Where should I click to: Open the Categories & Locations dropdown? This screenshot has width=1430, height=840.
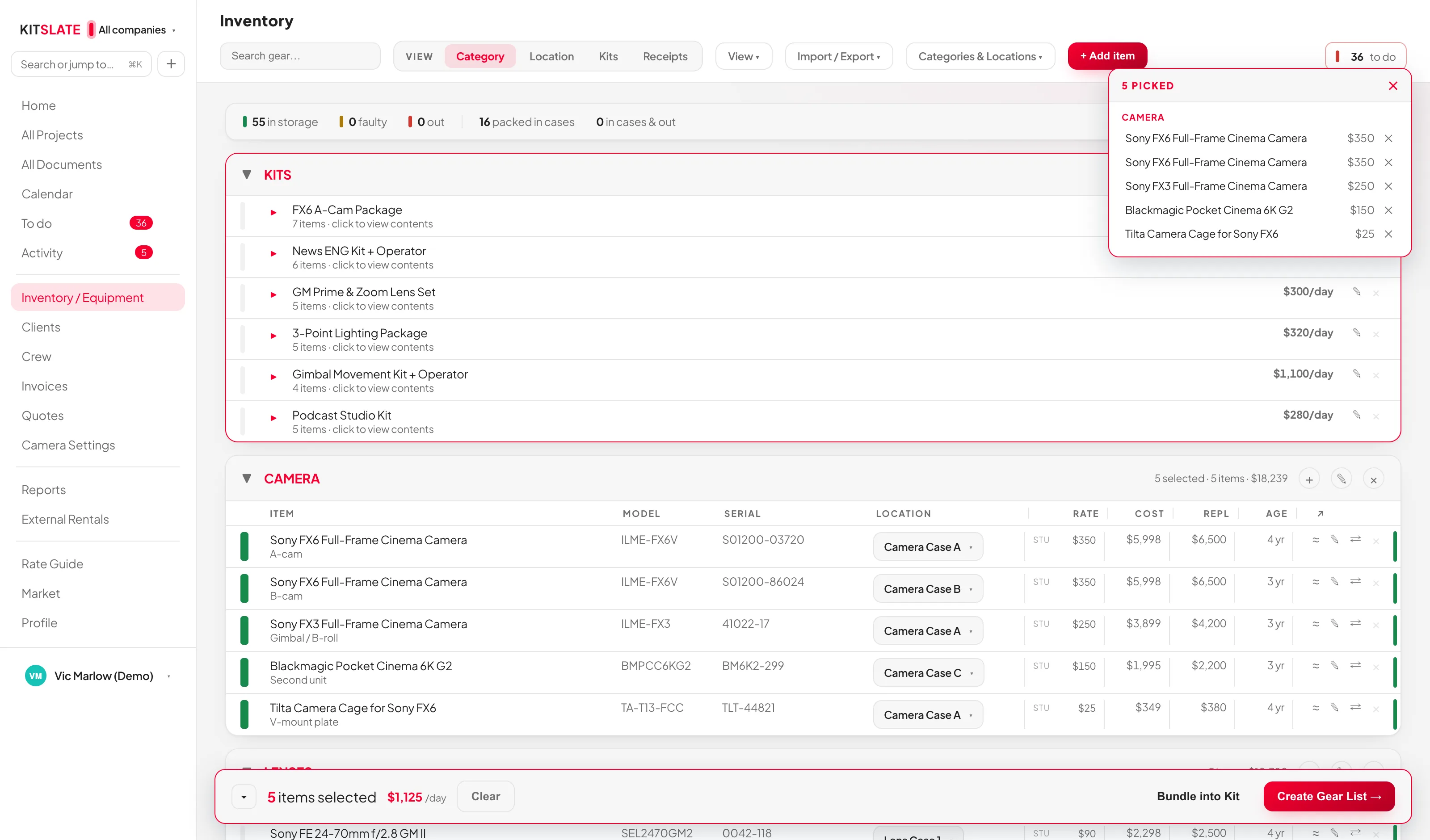click(980, 56)
